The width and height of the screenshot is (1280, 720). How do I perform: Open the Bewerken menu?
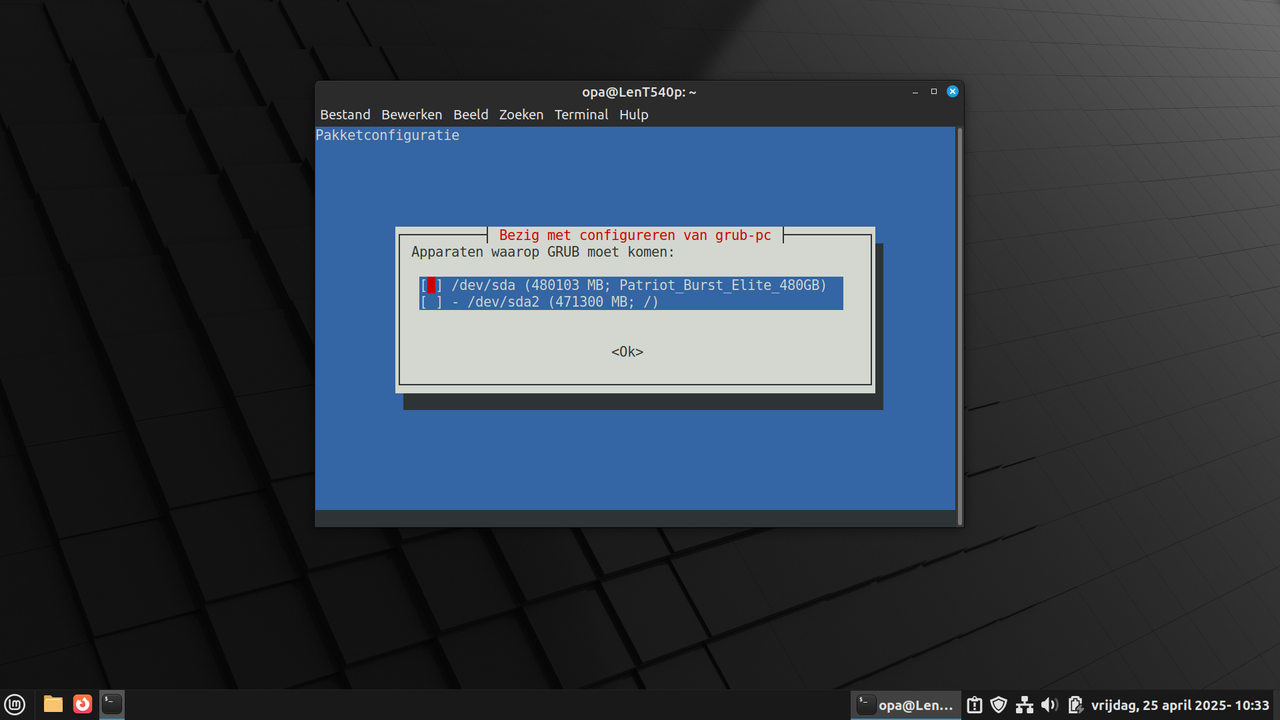412,115
